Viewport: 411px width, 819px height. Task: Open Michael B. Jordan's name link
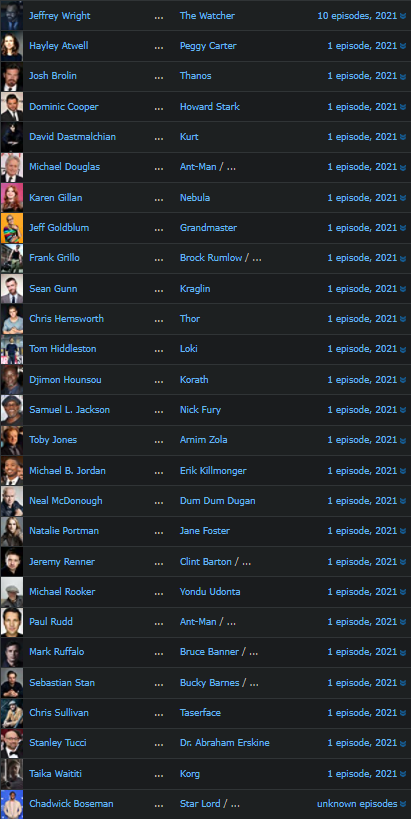(67, 471)
